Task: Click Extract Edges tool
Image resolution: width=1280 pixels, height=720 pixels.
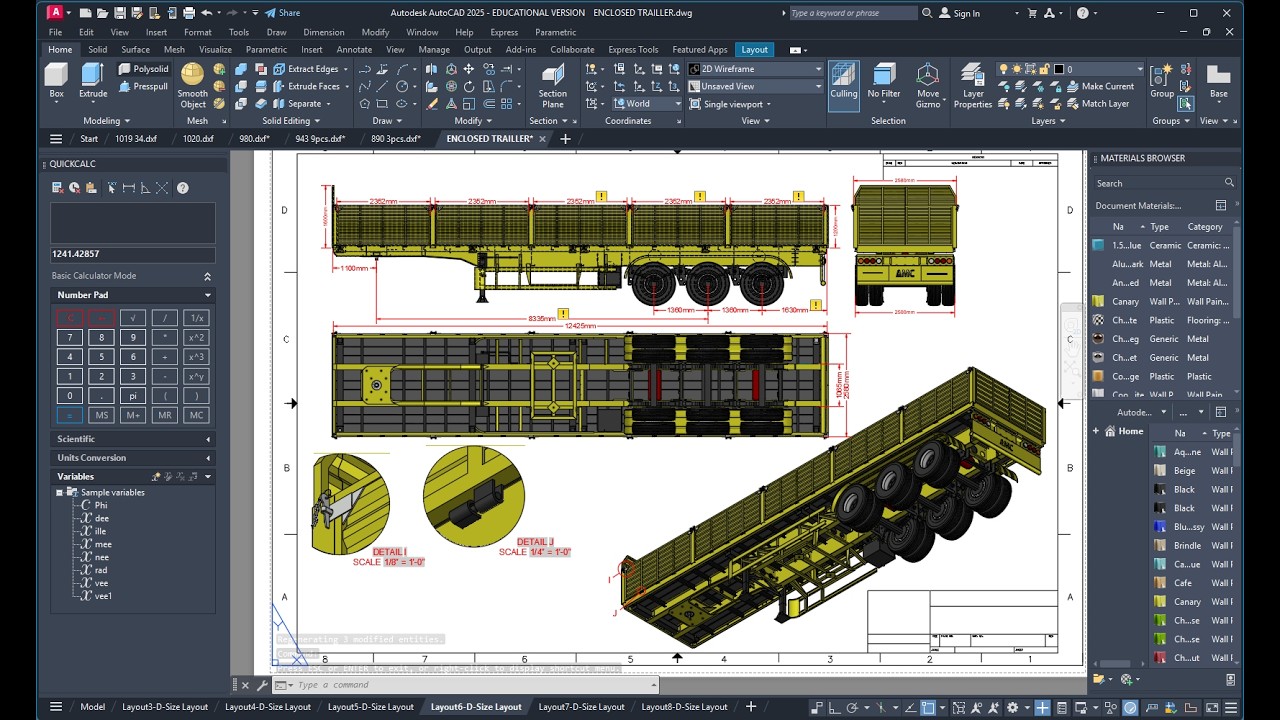Action: tap(311, 69)
